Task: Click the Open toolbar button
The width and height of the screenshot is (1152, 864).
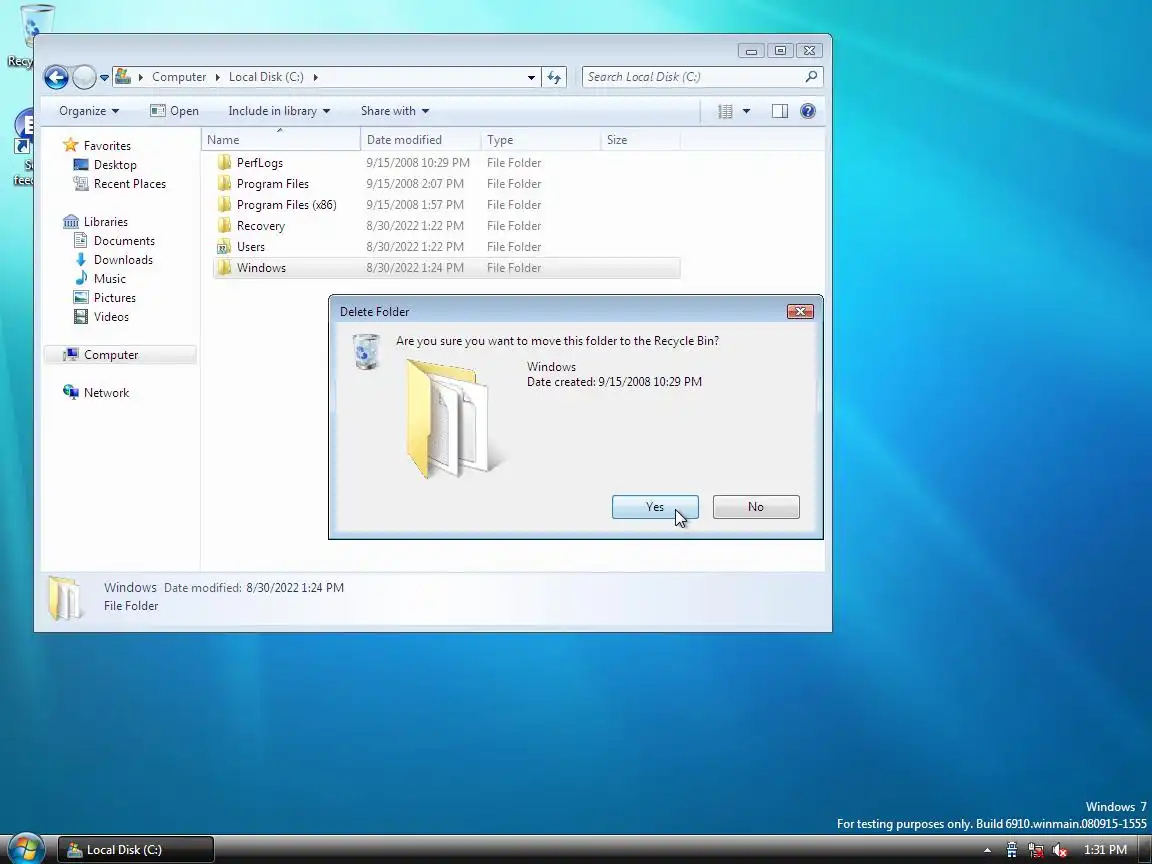Action: click(174, 111)
